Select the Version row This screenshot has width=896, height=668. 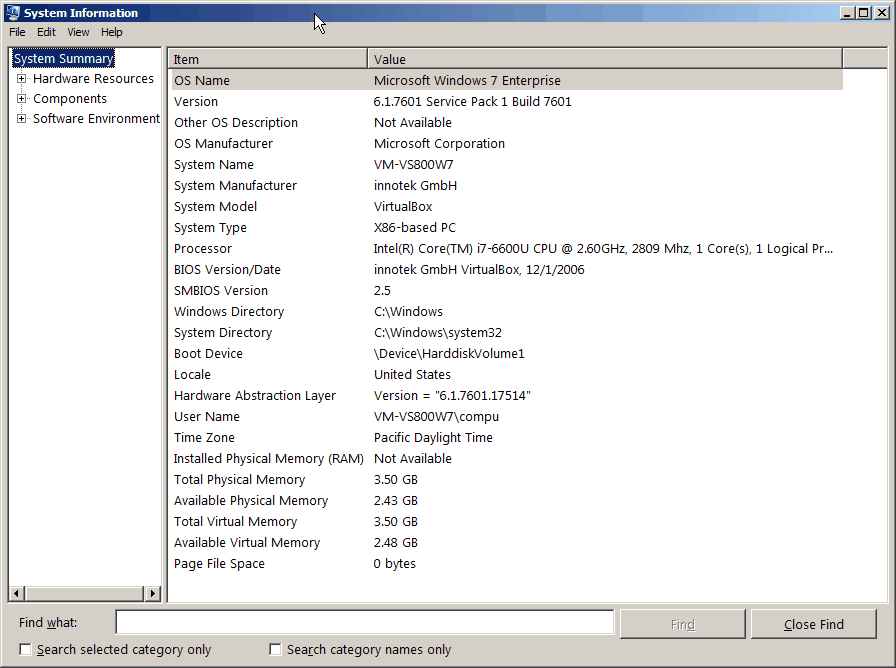point(507,102)
